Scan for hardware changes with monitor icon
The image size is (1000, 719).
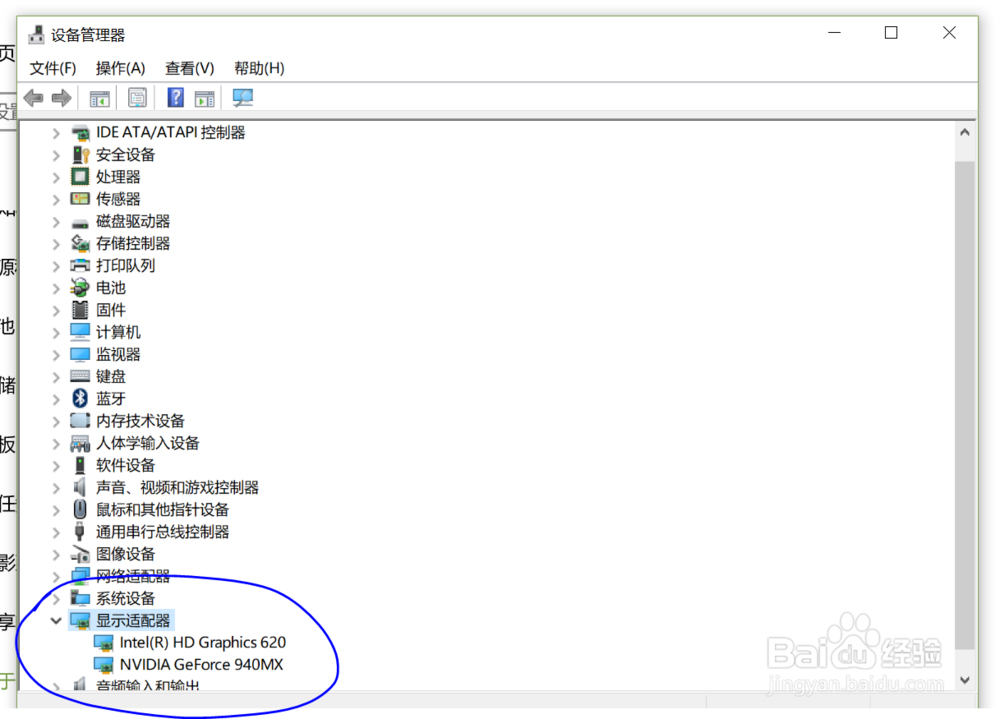[x=241, y=97]
